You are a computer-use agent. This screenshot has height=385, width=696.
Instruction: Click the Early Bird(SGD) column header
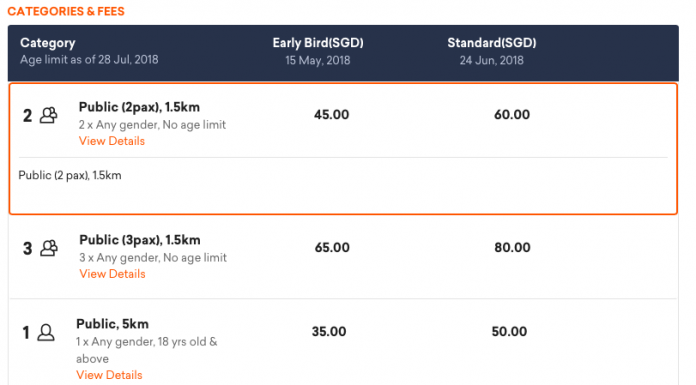click(x=318, y=43)
